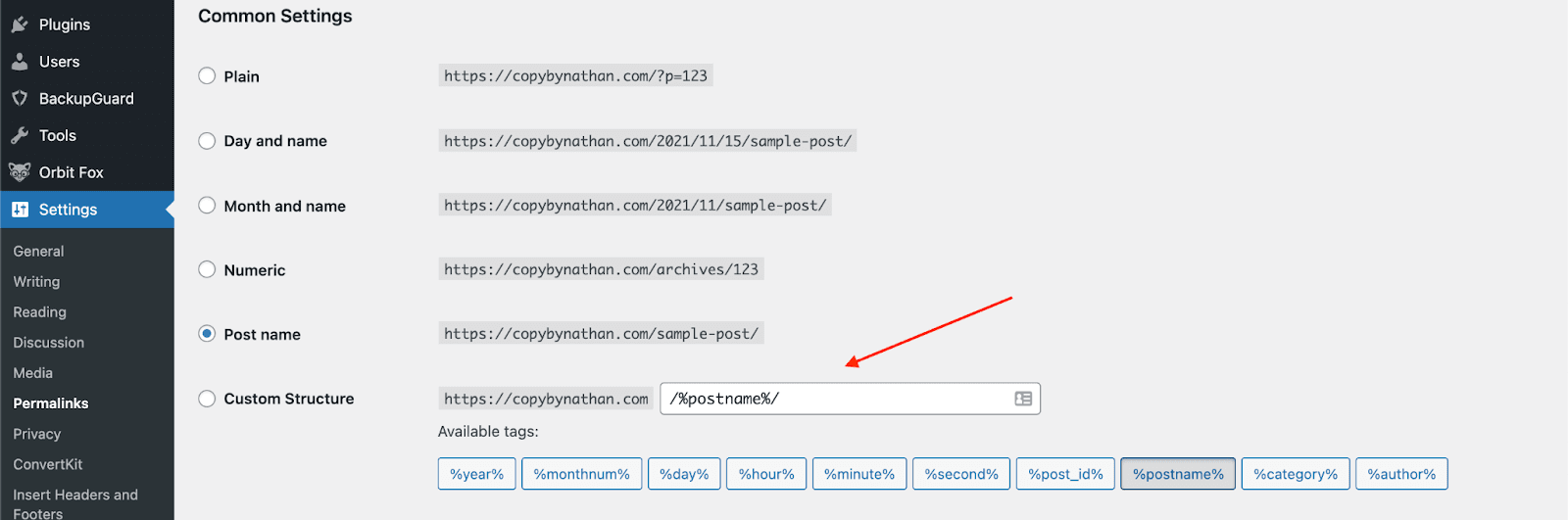Screen dimensions: 1568x520
Task: Insert the %year% tag button
Action: coord(476,474)
